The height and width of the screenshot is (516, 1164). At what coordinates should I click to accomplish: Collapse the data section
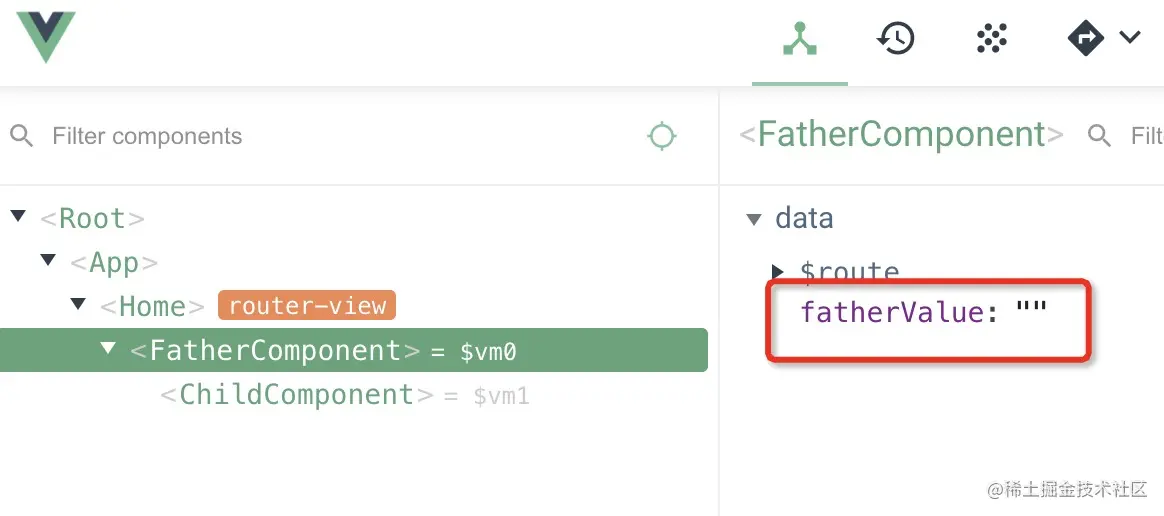pos(754,219)
